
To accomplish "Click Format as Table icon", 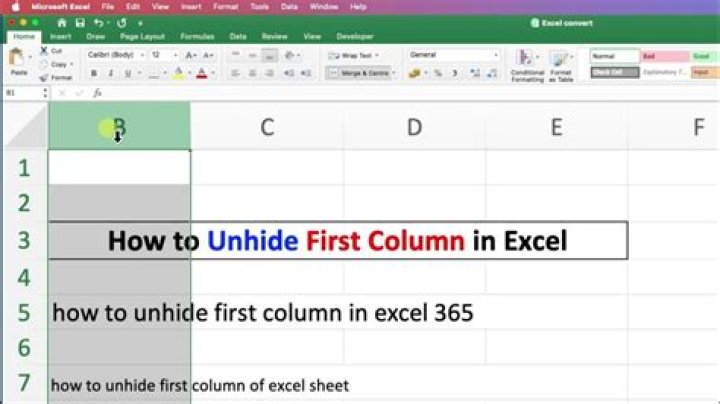I will coord(560,64).
